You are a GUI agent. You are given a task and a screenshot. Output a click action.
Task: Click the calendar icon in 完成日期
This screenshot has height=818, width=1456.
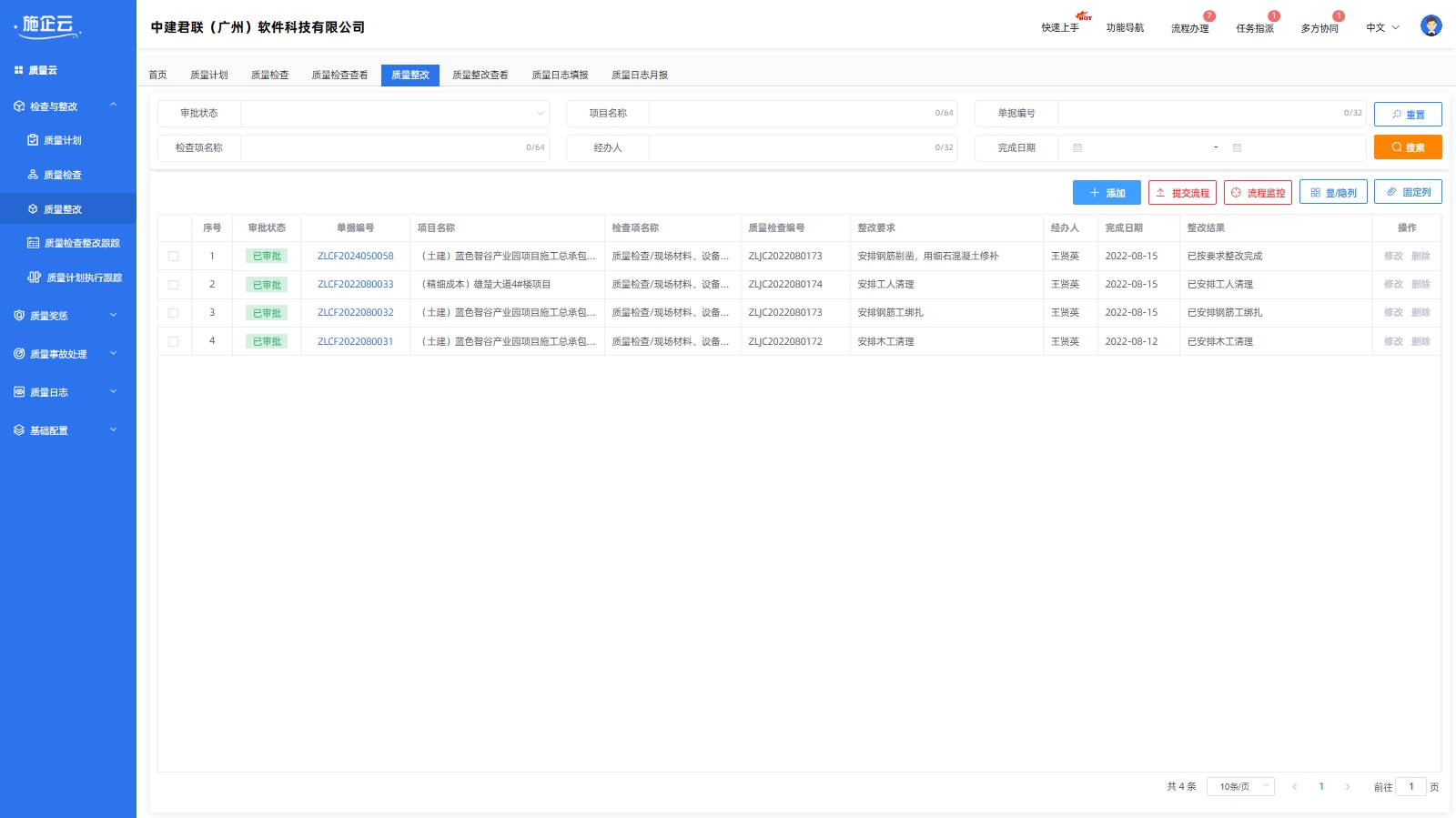[1077, 147]
